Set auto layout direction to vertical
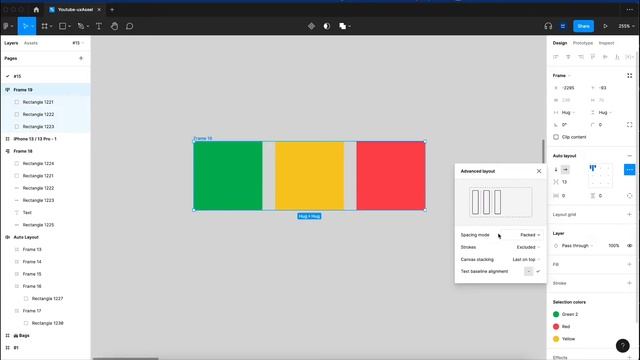 point(556,169)
